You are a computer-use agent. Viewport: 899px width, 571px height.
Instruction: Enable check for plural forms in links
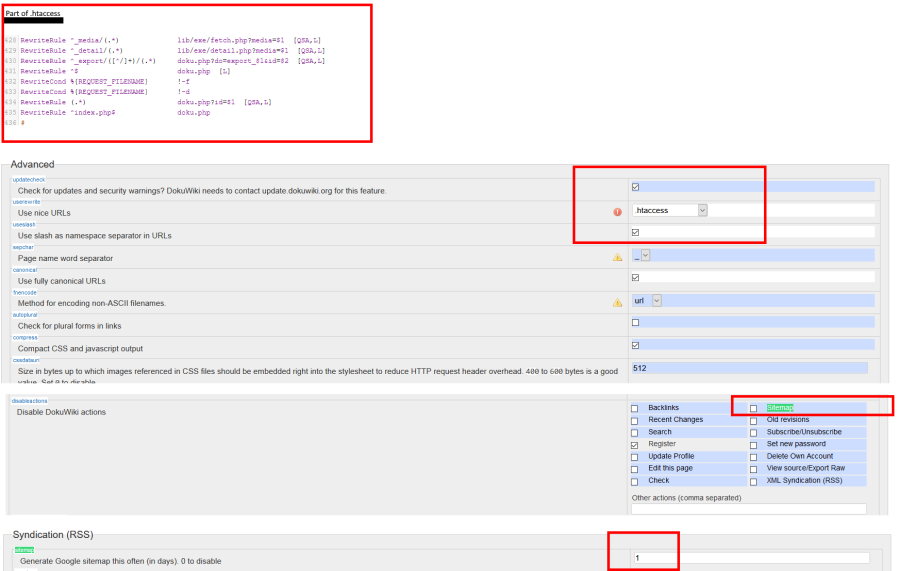(x=635, y=323)
